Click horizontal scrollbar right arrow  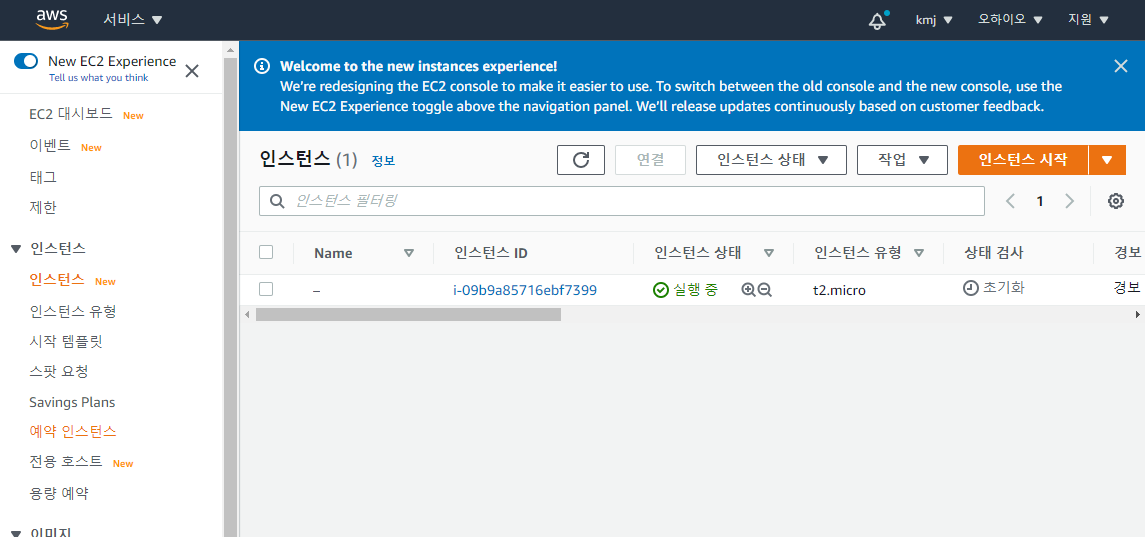(1137, 314)
